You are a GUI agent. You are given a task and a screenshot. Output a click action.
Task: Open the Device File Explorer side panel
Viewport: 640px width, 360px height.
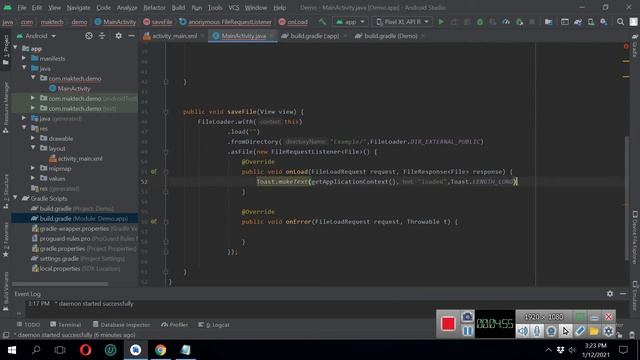tap(635, 238)
